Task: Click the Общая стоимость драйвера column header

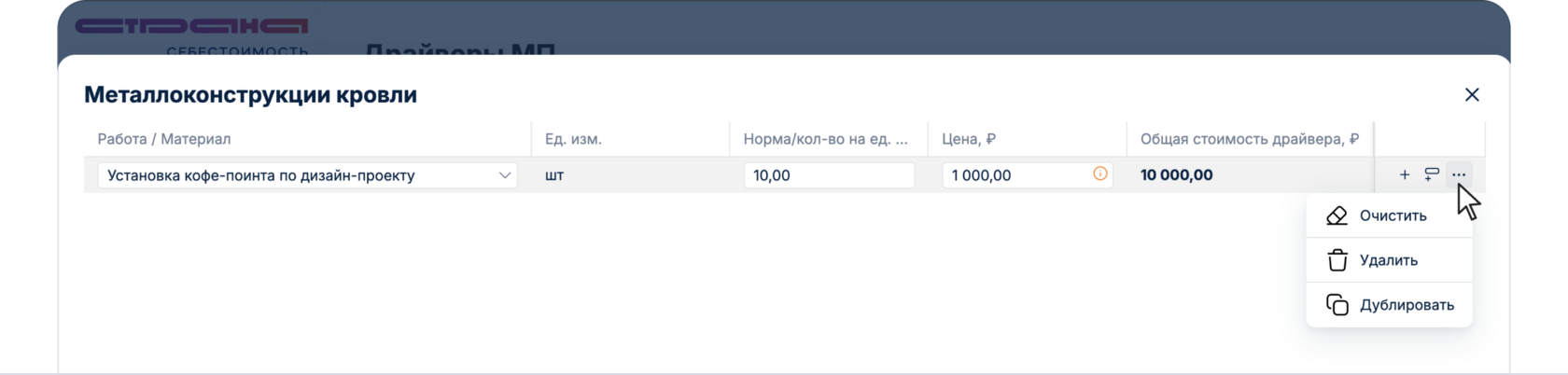Action: (1249, 139)
